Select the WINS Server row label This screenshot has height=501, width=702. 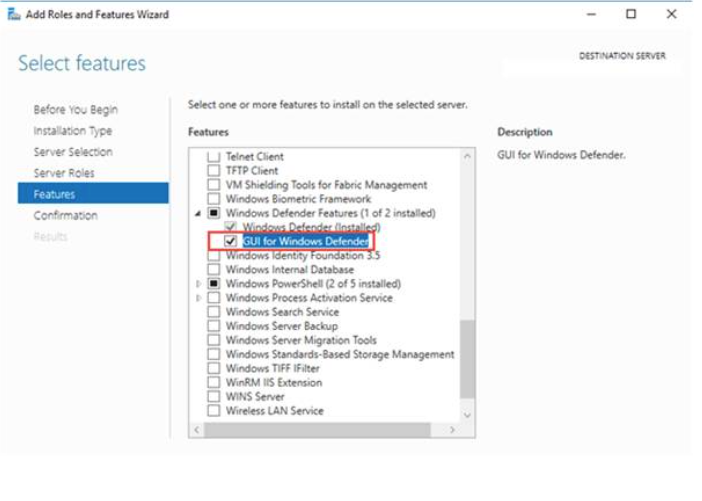(x=255, y=397)
